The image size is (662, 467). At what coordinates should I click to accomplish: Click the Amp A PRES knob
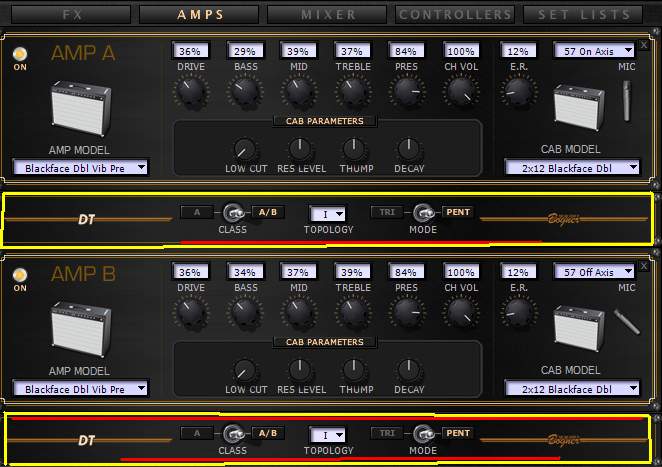(x=407, y=91)
